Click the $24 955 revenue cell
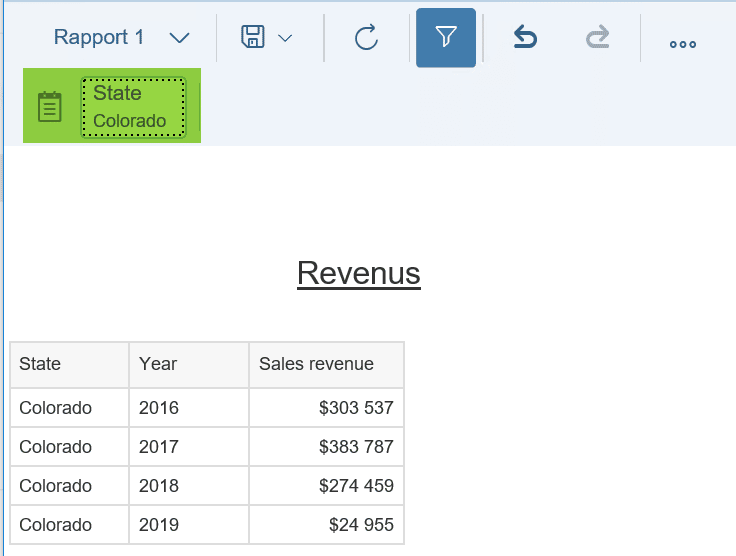This screenshot has height=556, width=736. click(326, 525)
